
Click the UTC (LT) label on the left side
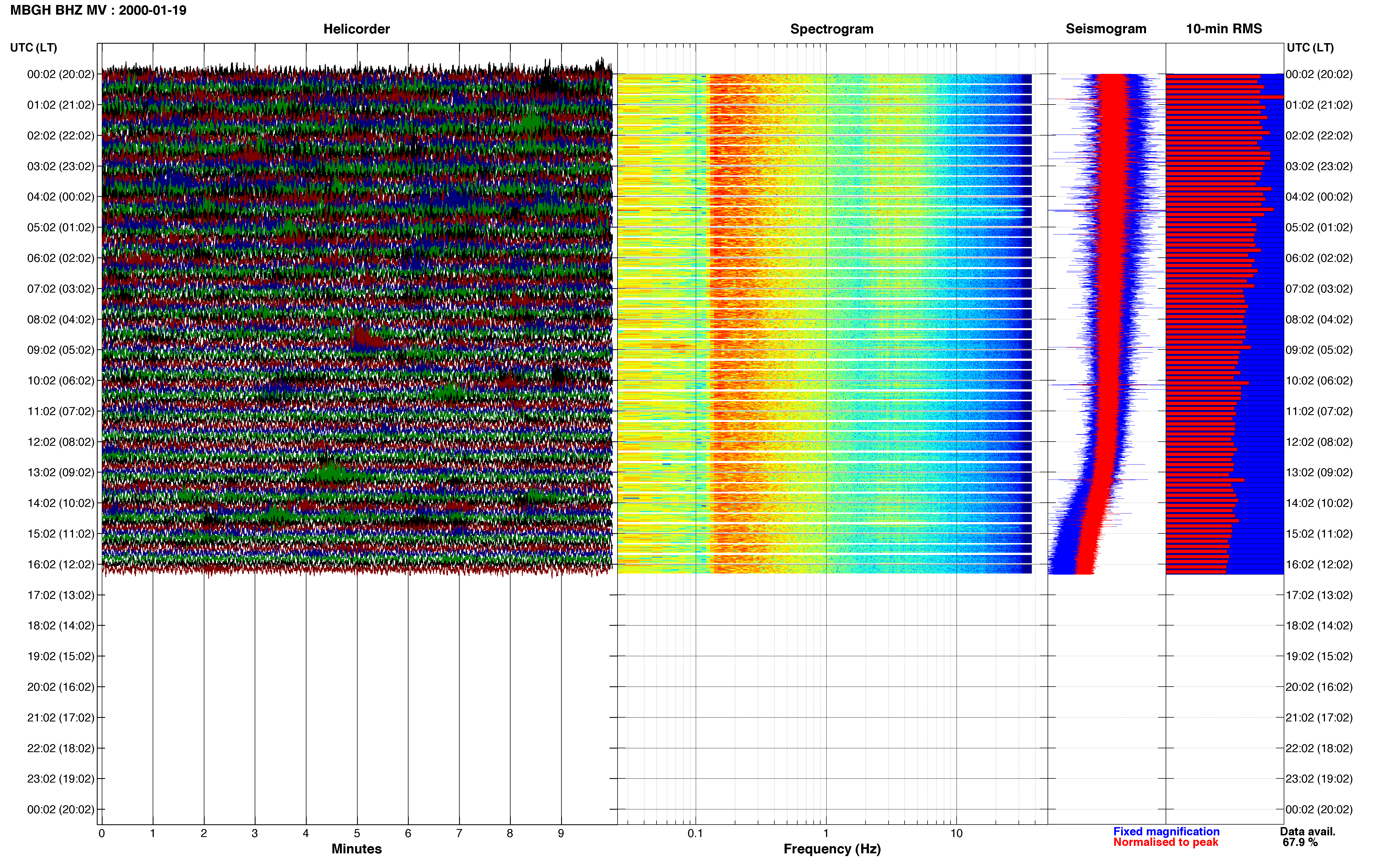coord(34,48)
